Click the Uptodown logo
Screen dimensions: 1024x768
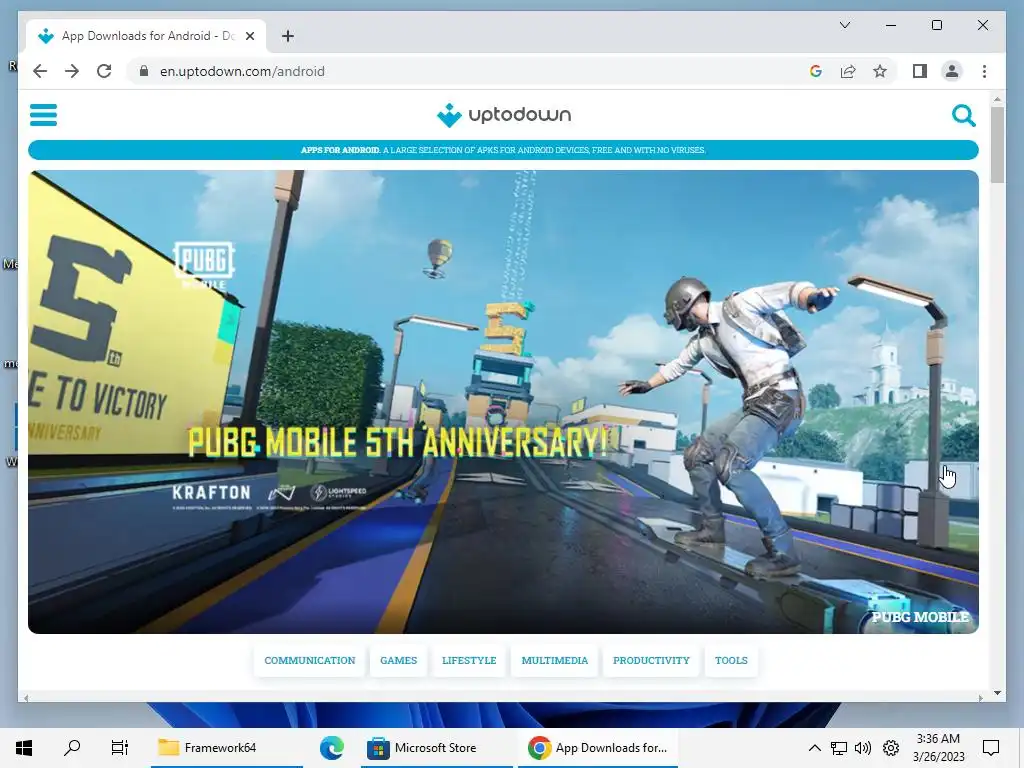[x=504, y=115]
